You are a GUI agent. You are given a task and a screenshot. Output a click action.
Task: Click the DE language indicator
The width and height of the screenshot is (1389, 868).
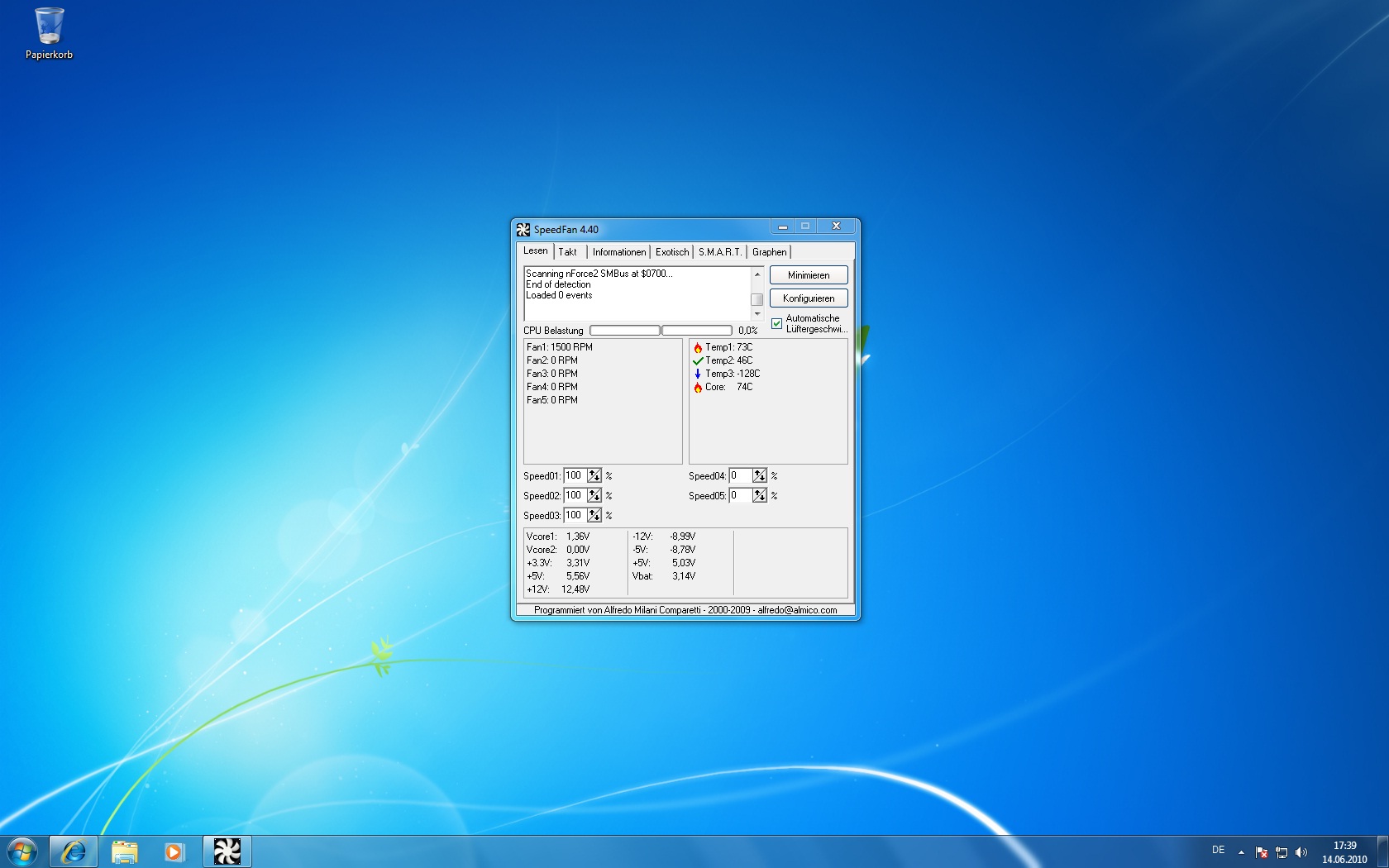[x=1218, y=850]
